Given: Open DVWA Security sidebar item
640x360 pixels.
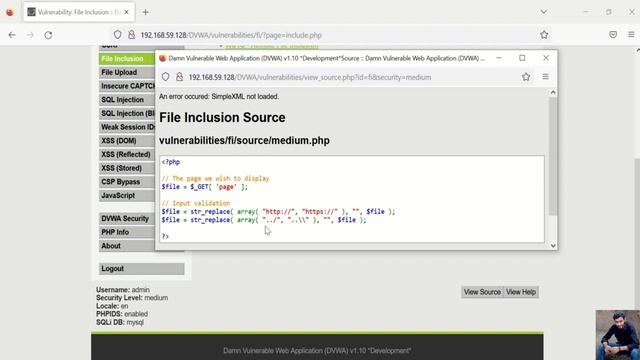Looking at the screenshot, I should [127, 218].
